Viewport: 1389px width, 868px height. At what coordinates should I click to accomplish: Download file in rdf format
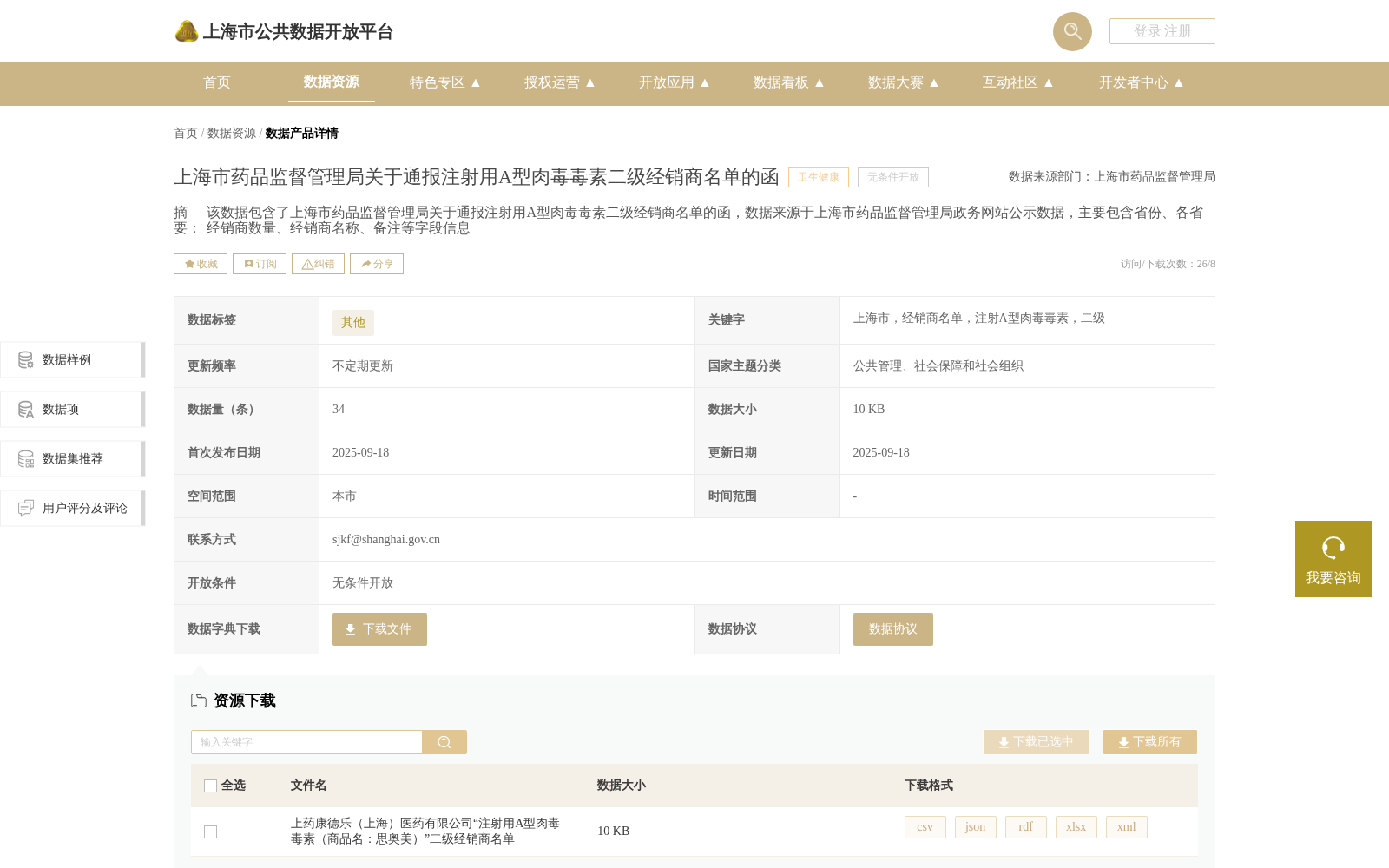pyautogui.click(x=1026, y=827)
